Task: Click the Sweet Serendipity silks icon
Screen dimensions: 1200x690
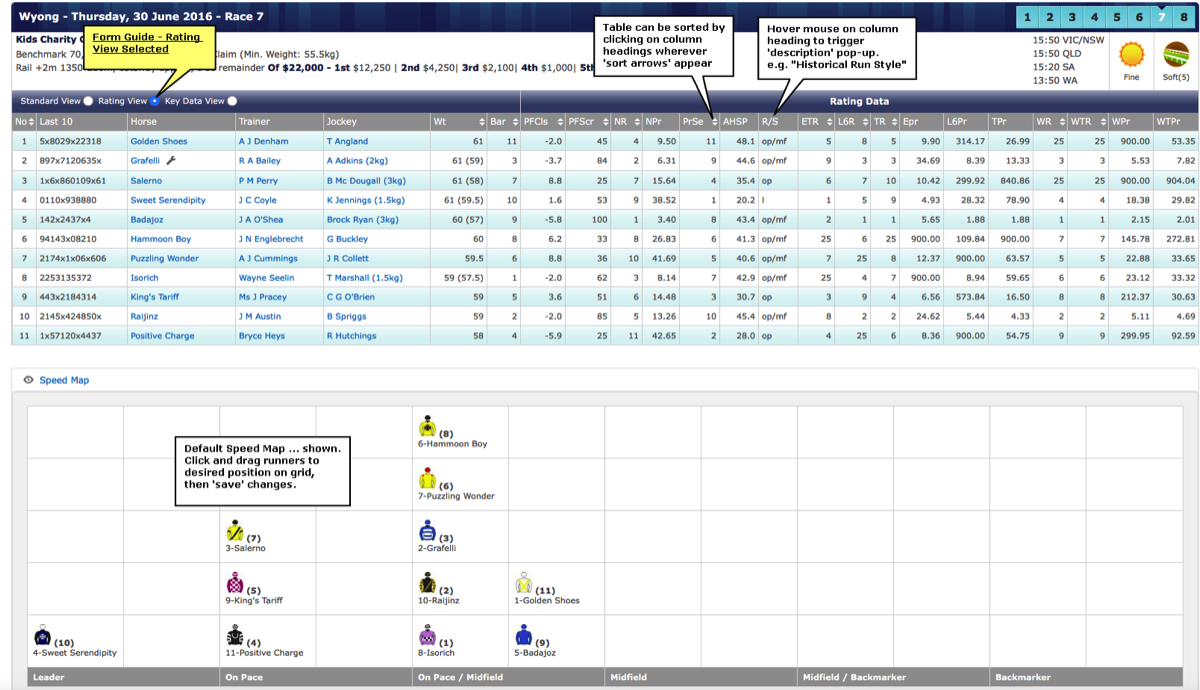Action: [42, 636]
